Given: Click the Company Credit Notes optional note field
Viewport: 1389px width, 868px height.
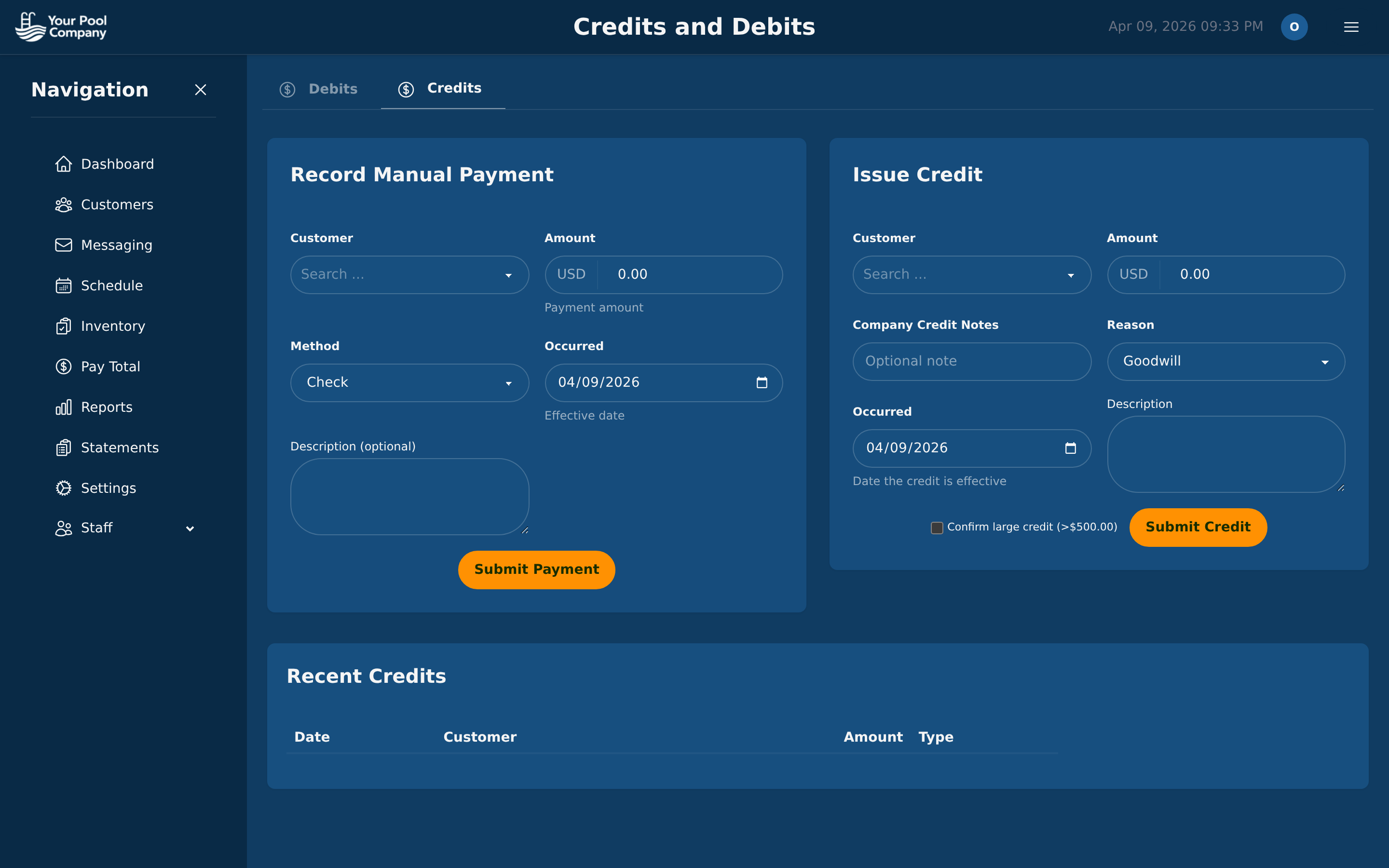Looking at the screenshot, I should (x=971, y=361).
